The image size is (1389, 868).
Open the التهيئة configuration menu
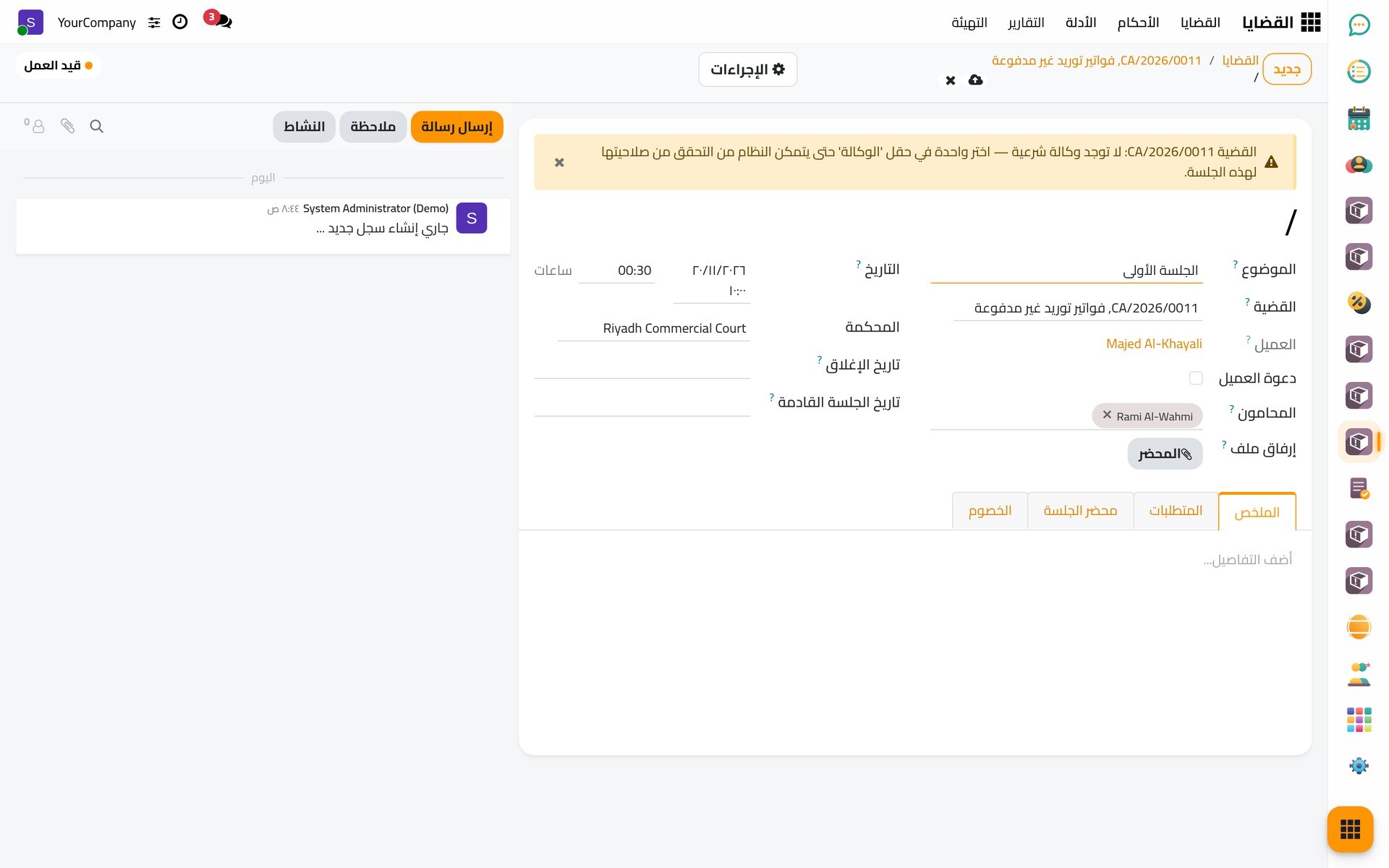969,22
